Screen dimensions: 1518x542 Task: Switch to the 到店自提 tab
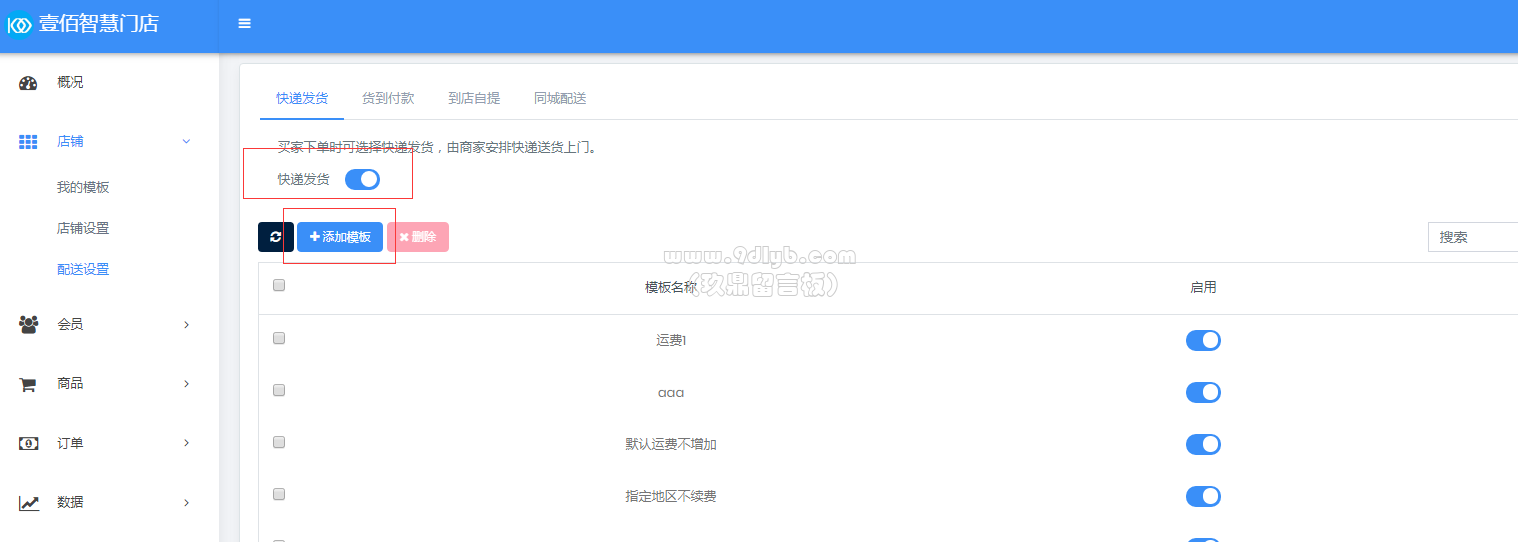point(474,98)
